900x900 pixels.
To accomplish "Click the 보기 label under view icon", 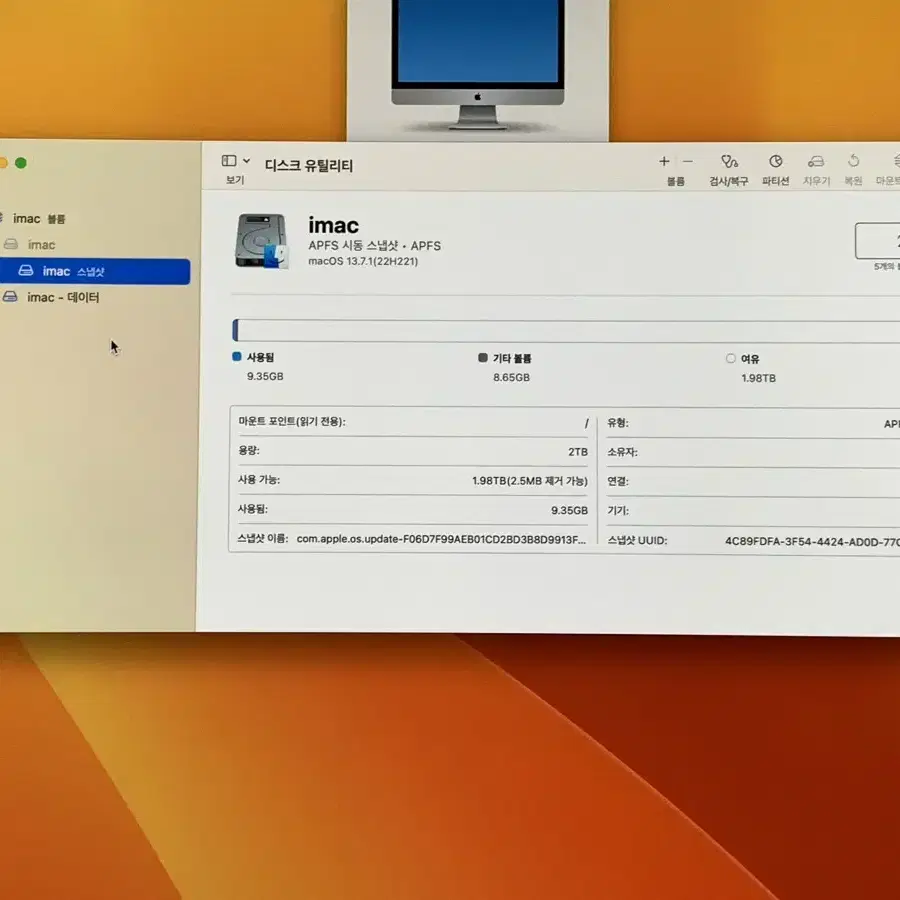I will 235,180.
